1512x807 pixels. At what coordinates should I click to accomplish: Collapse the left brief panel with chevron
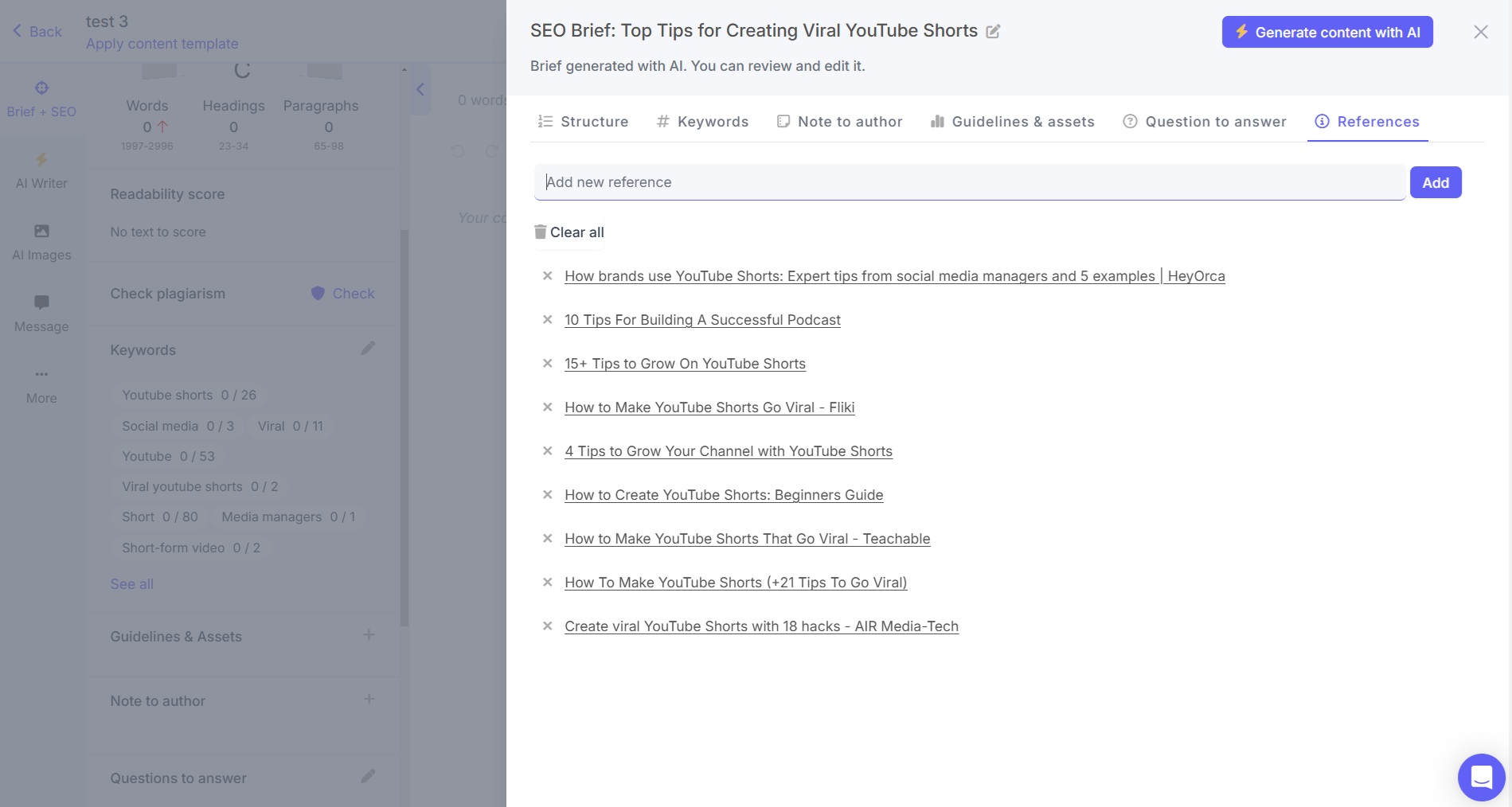(420, 89)
